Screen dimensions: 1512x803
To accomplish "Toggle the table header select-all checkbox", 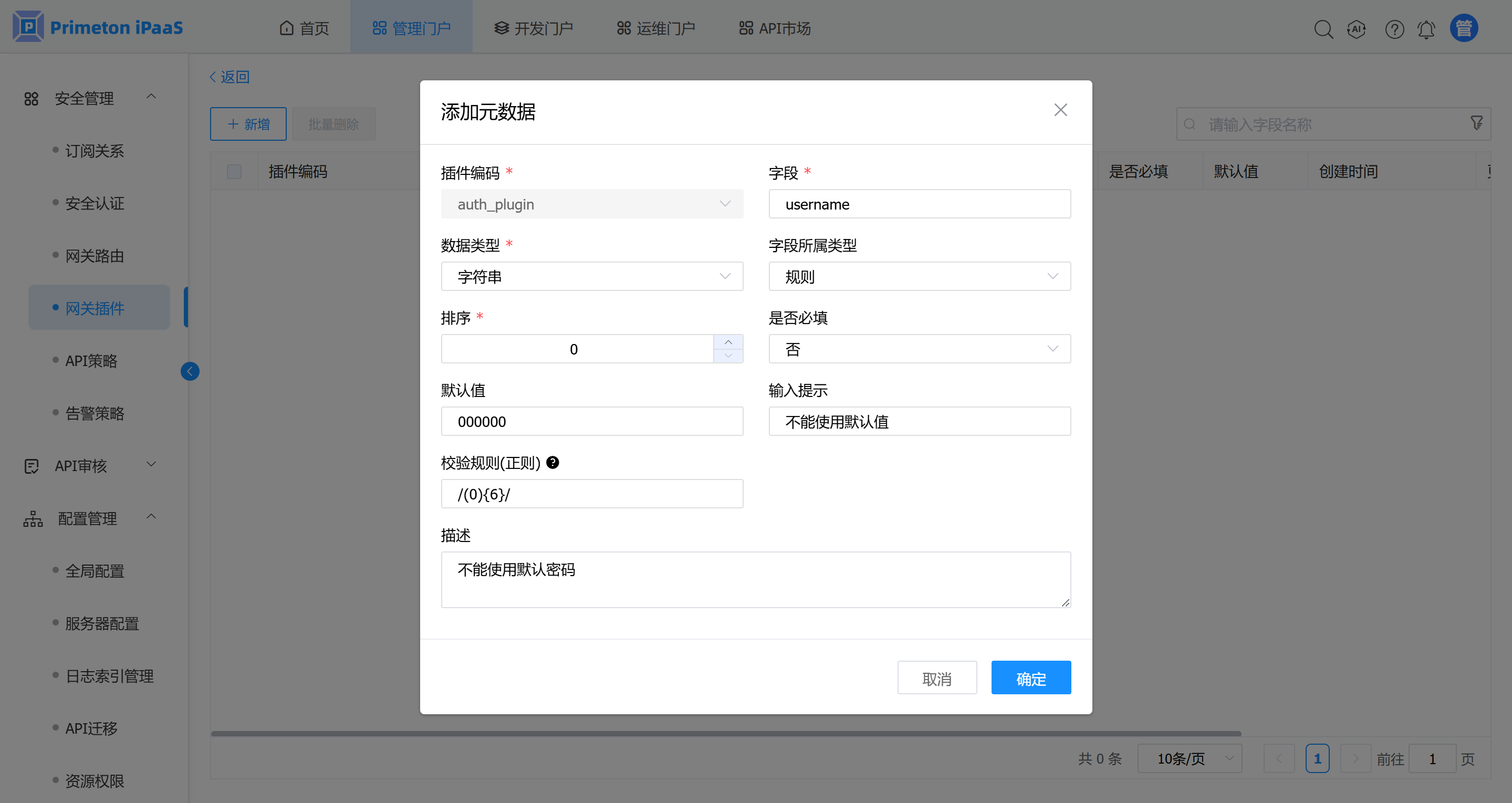I will click(x=234, y=171).
